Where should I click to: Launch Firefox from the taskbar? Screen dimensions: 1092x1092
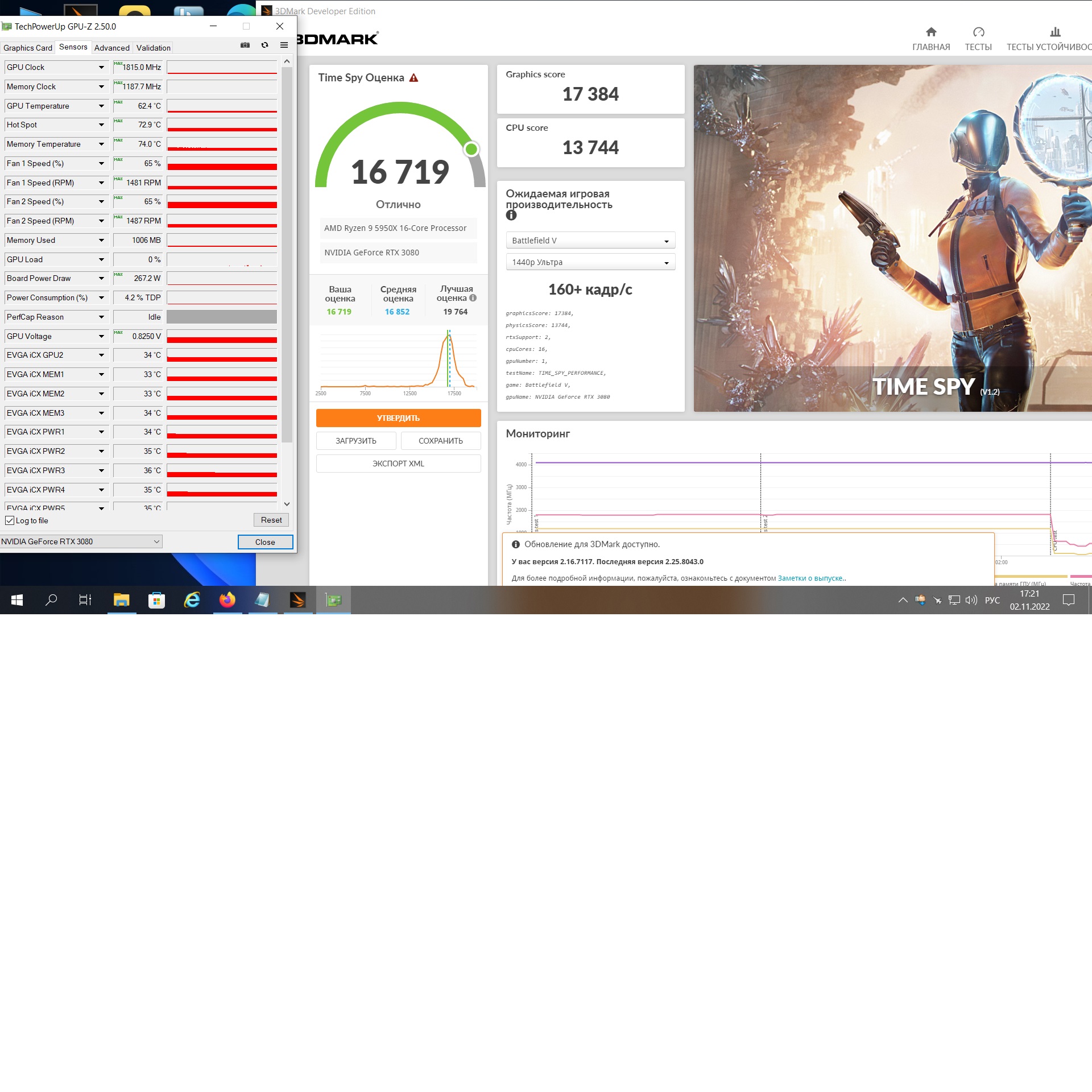(227, 600)
